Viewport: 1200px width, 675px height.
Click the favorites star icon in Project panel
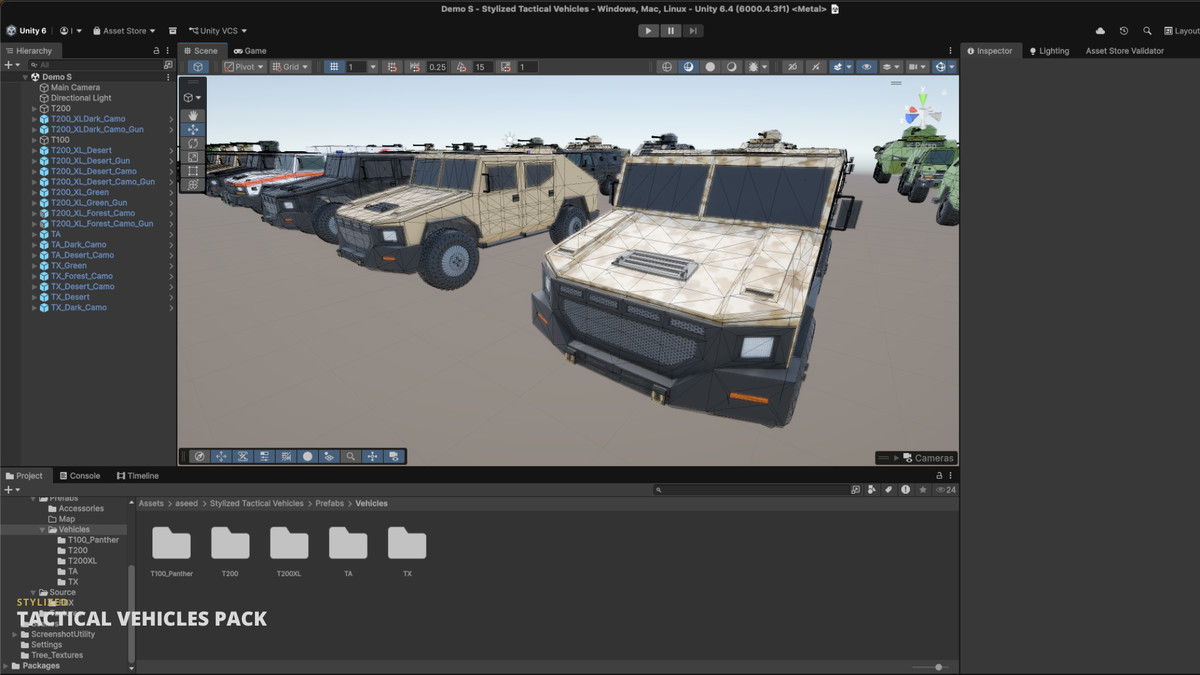point(923,490)
